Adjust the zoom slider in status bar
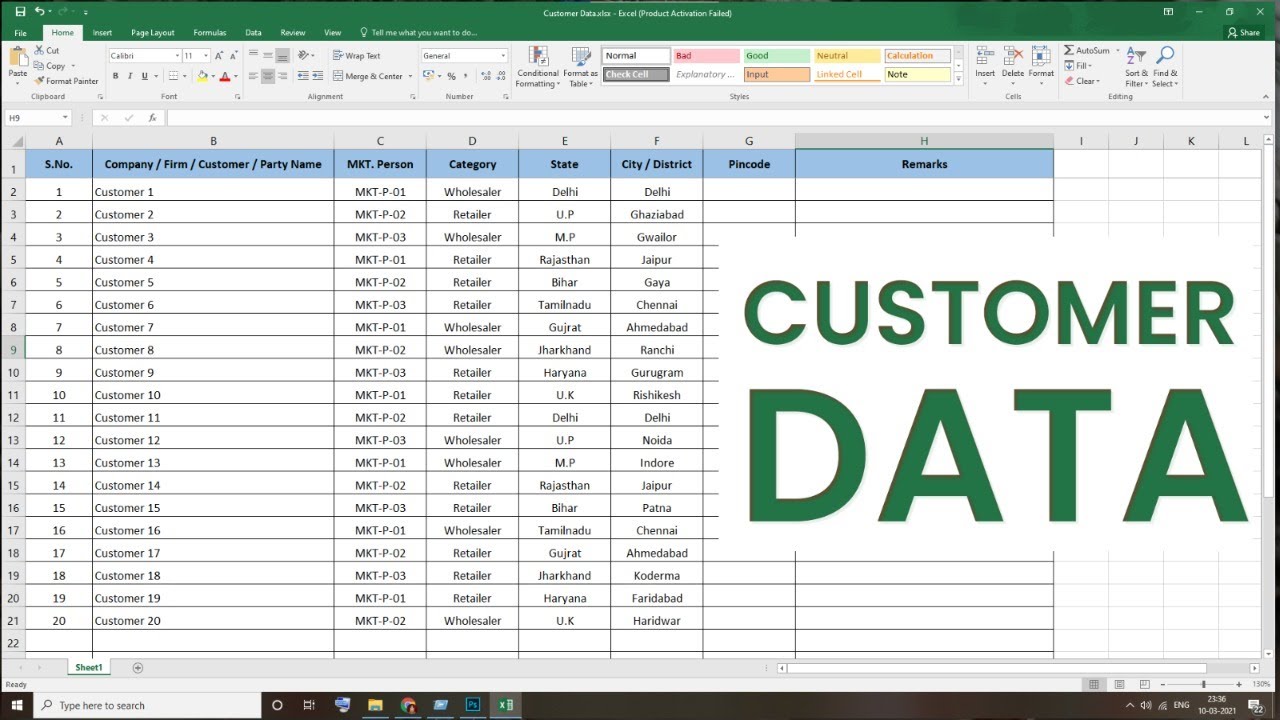This screenshot has width=1280, height=720. 1204,684
